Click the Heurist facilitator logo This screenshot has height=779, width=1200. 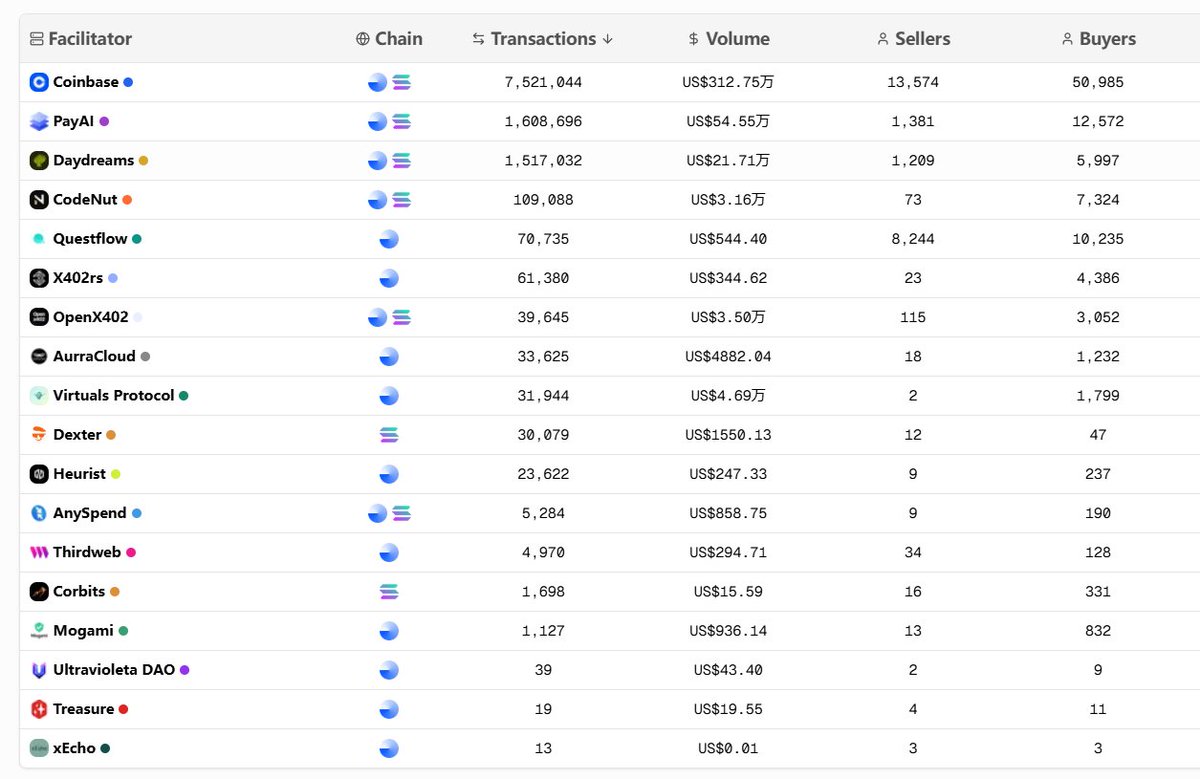click(39, 474)
